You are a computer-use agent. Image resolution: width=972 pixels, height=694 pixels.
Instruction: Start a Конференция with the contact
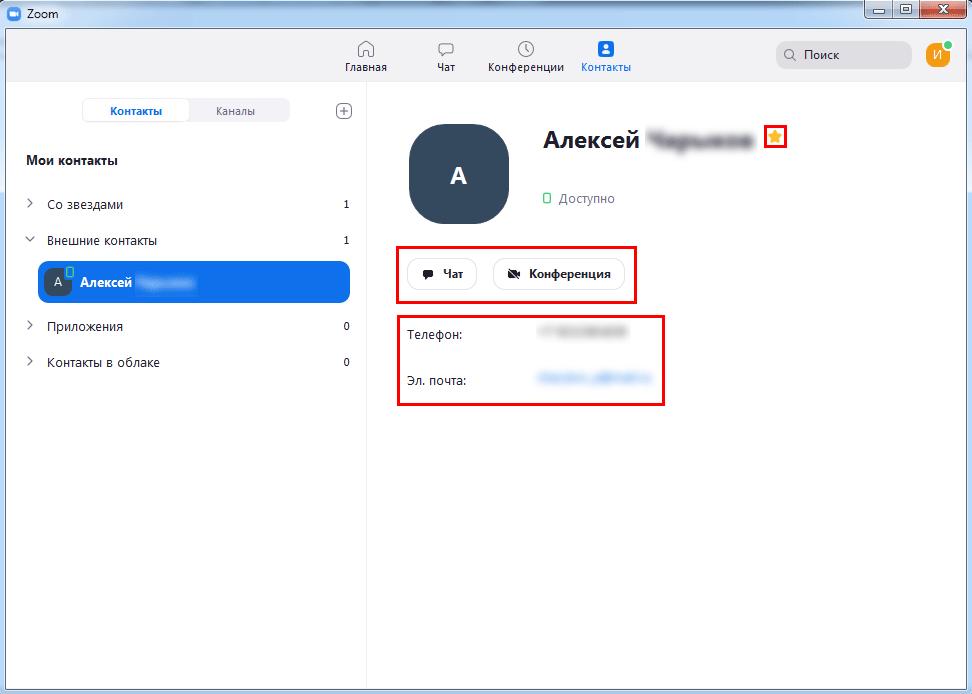click(x=558, y=274)
